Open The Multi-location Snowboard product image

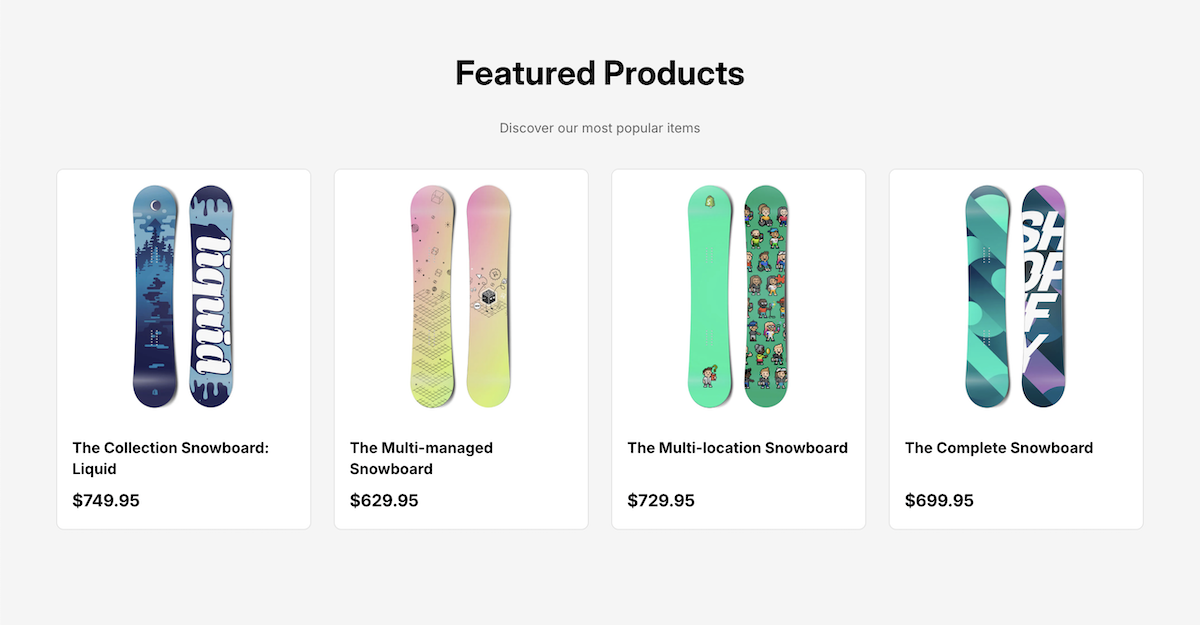pyautogui.click(x=738, y=295)
